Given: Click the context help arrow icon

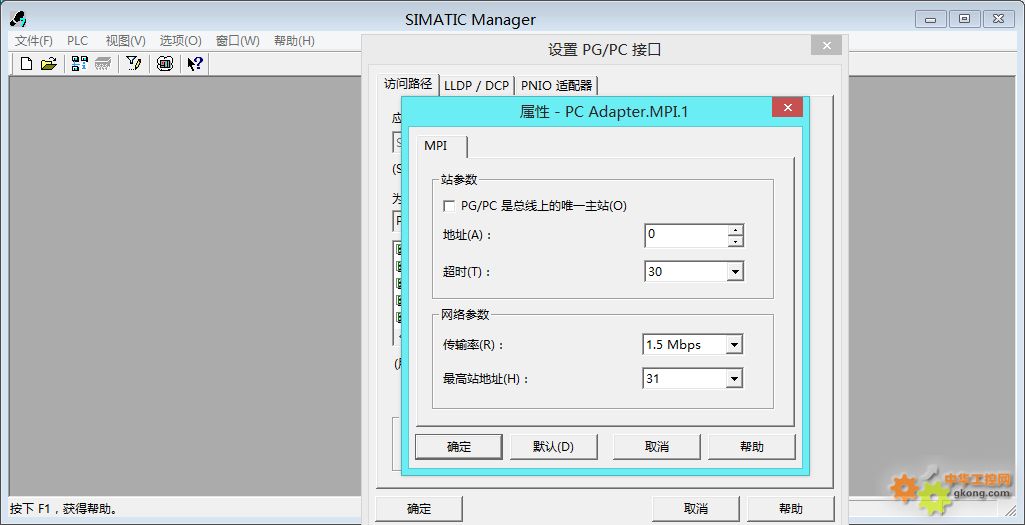Looking at the screenshot, I should 195,63.
